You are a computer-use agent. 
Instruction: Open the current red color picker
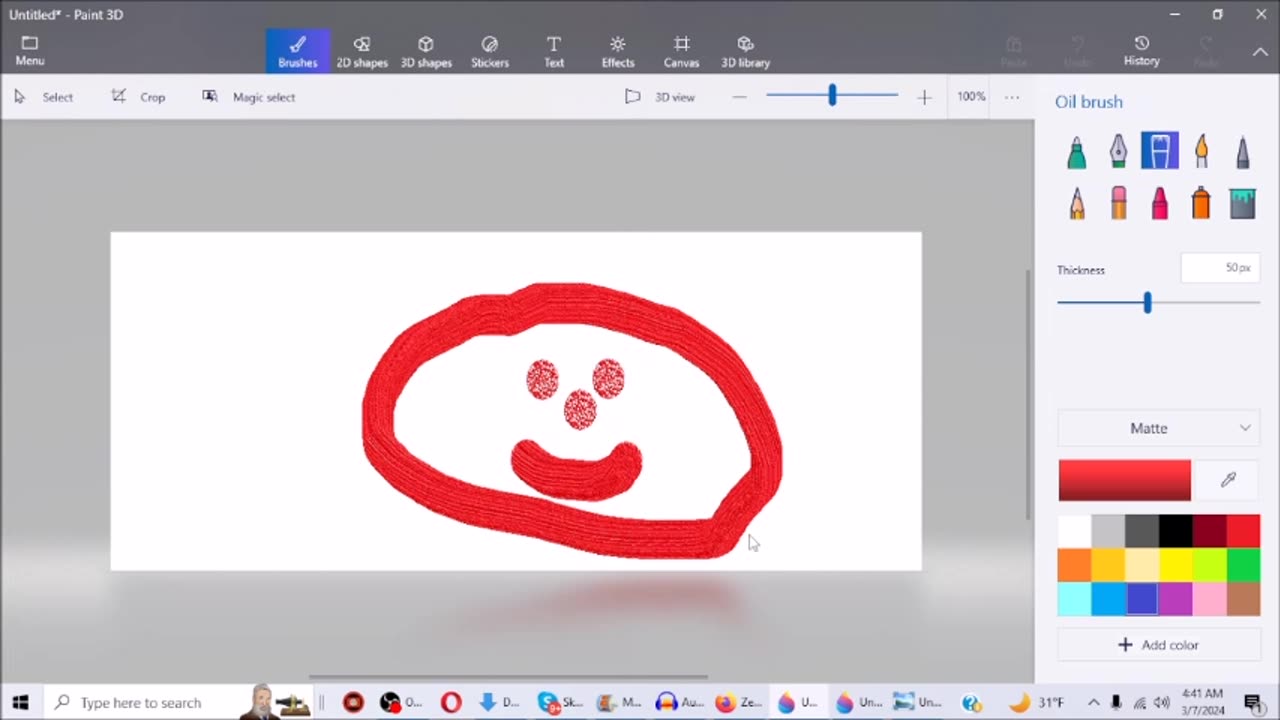(x=1124, y=480)
